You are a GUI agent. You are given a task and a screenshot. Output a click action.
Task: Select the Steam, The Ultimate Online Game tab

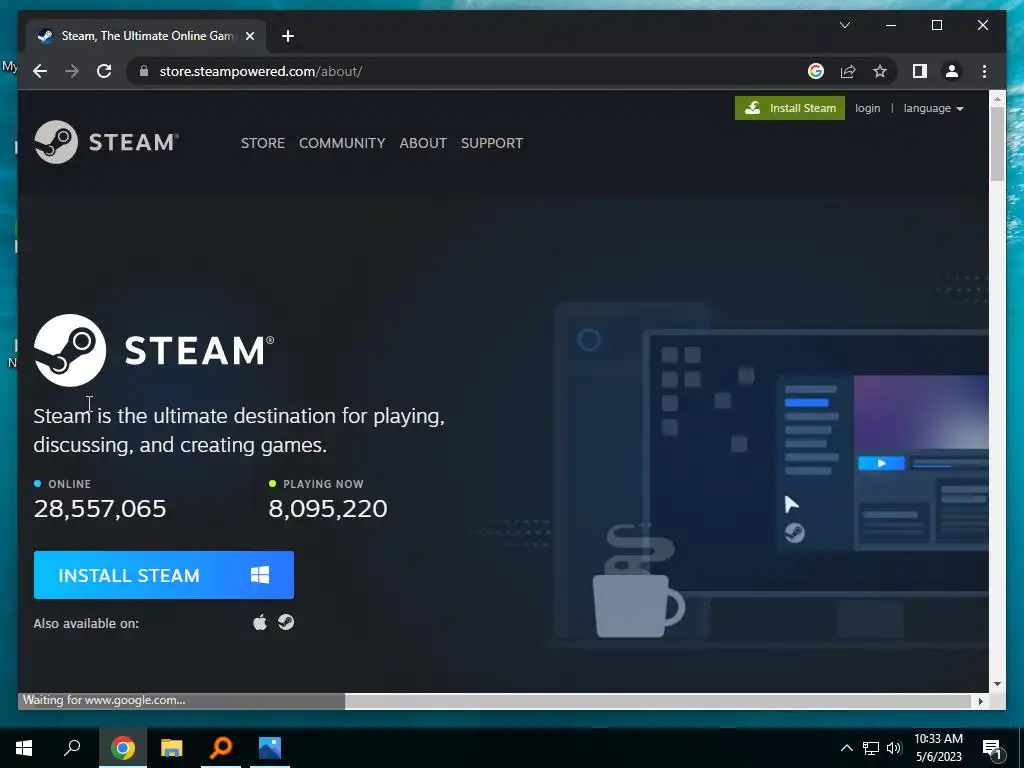(x=146, y=36)
